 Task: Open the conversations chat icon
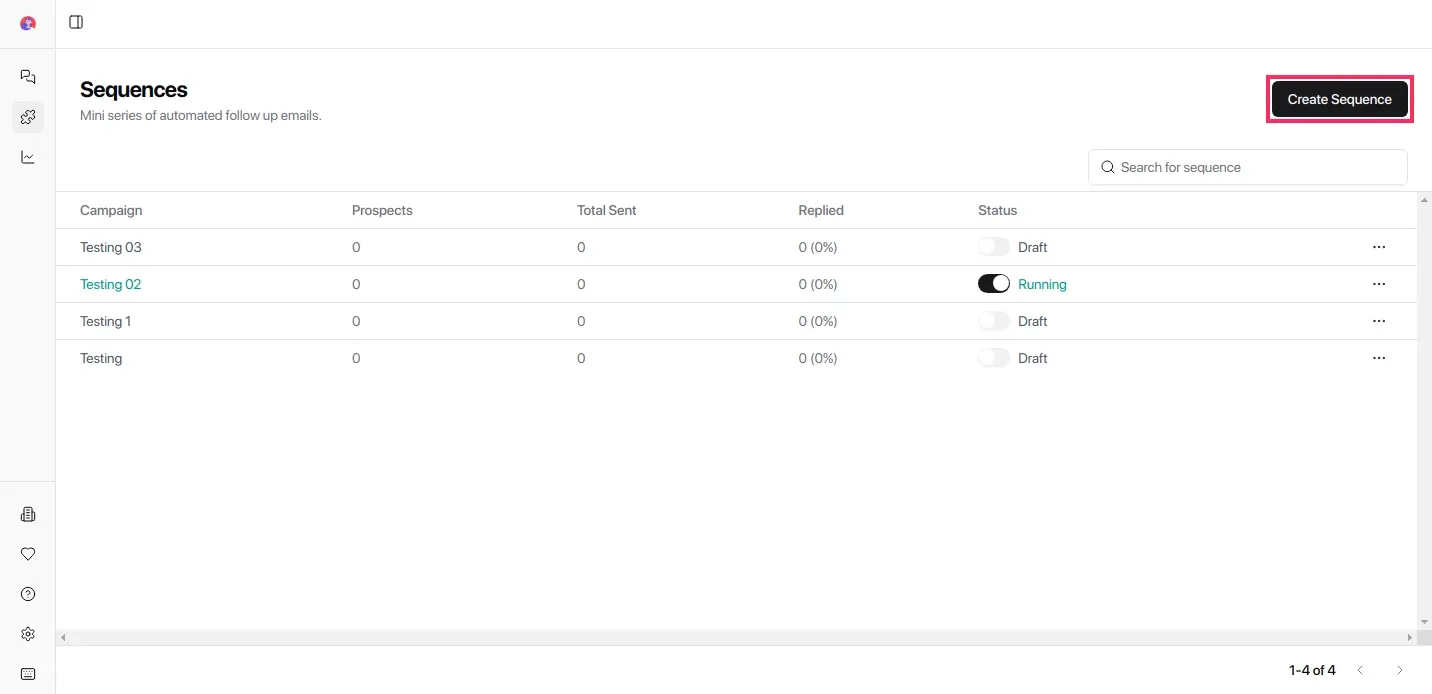pos(28,77)
